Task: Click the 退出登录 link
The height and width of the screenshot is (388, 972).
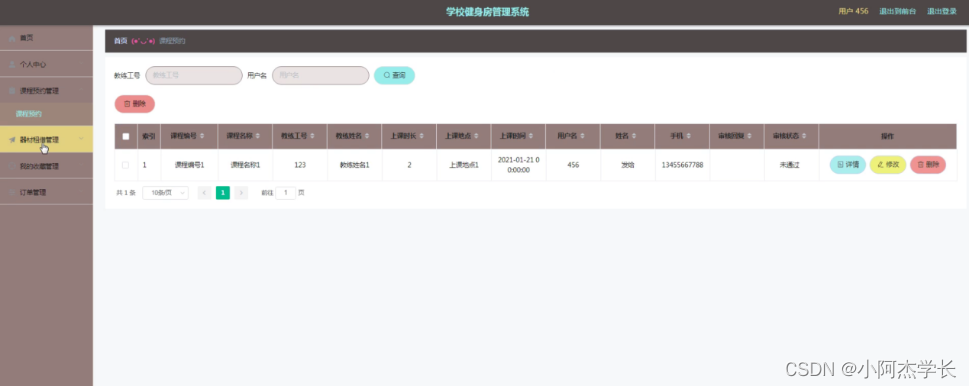Action: (942, 11)
